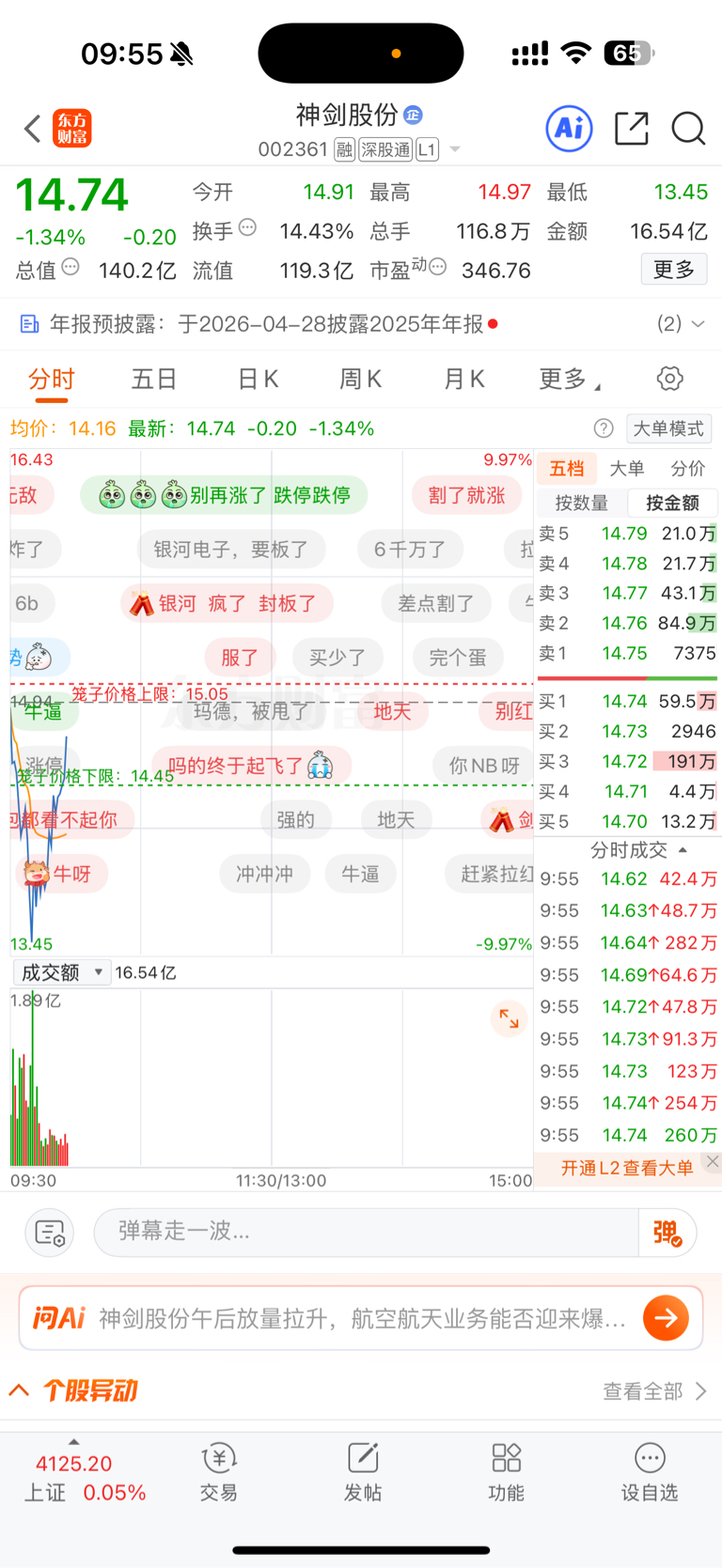Tap inside the 成交额 volume chart
The height and width of the screenshot is (1568, 722).
click(x=272, y=1078)
